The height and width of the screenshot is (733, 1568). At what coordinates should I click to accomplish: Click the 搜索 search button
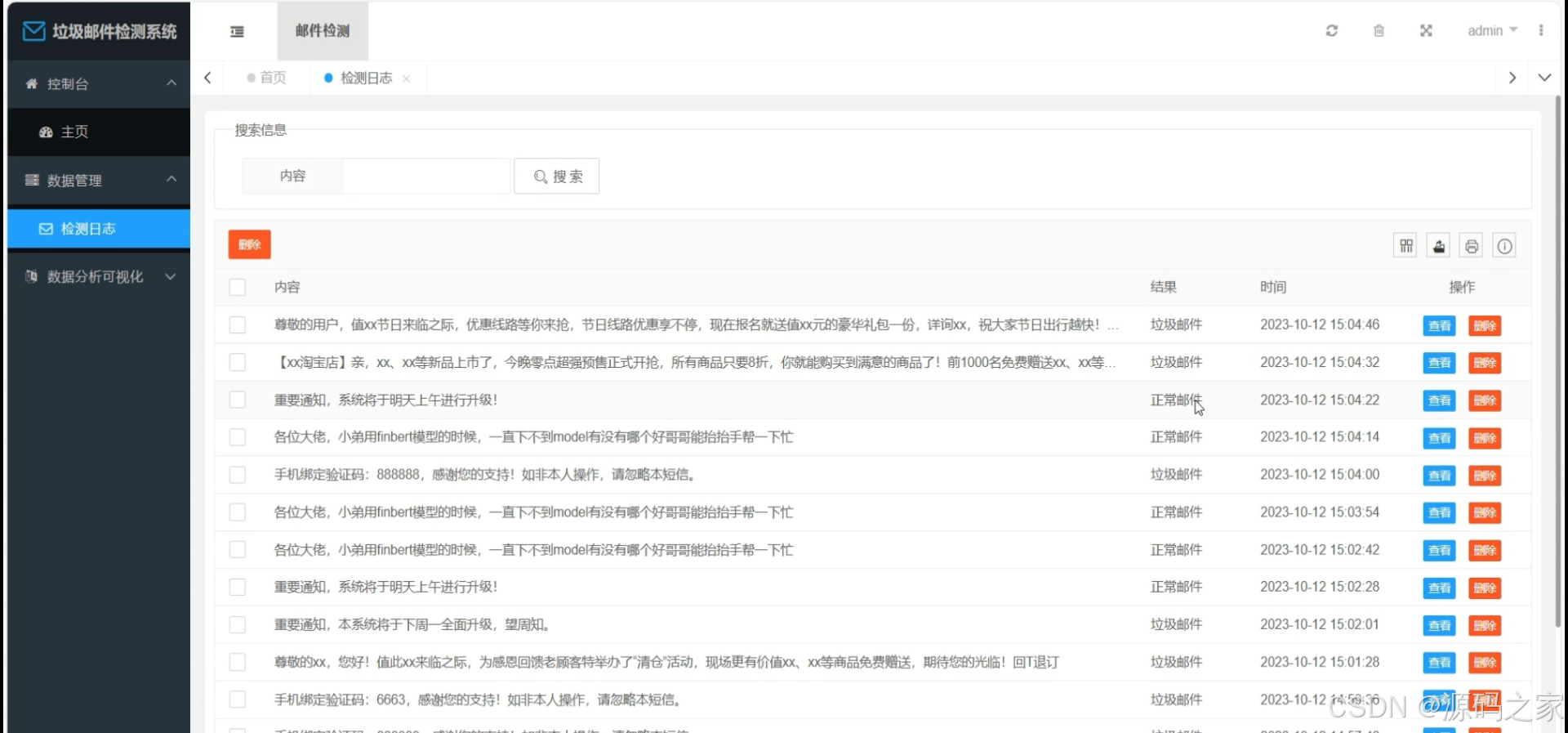tap(557, 177)
